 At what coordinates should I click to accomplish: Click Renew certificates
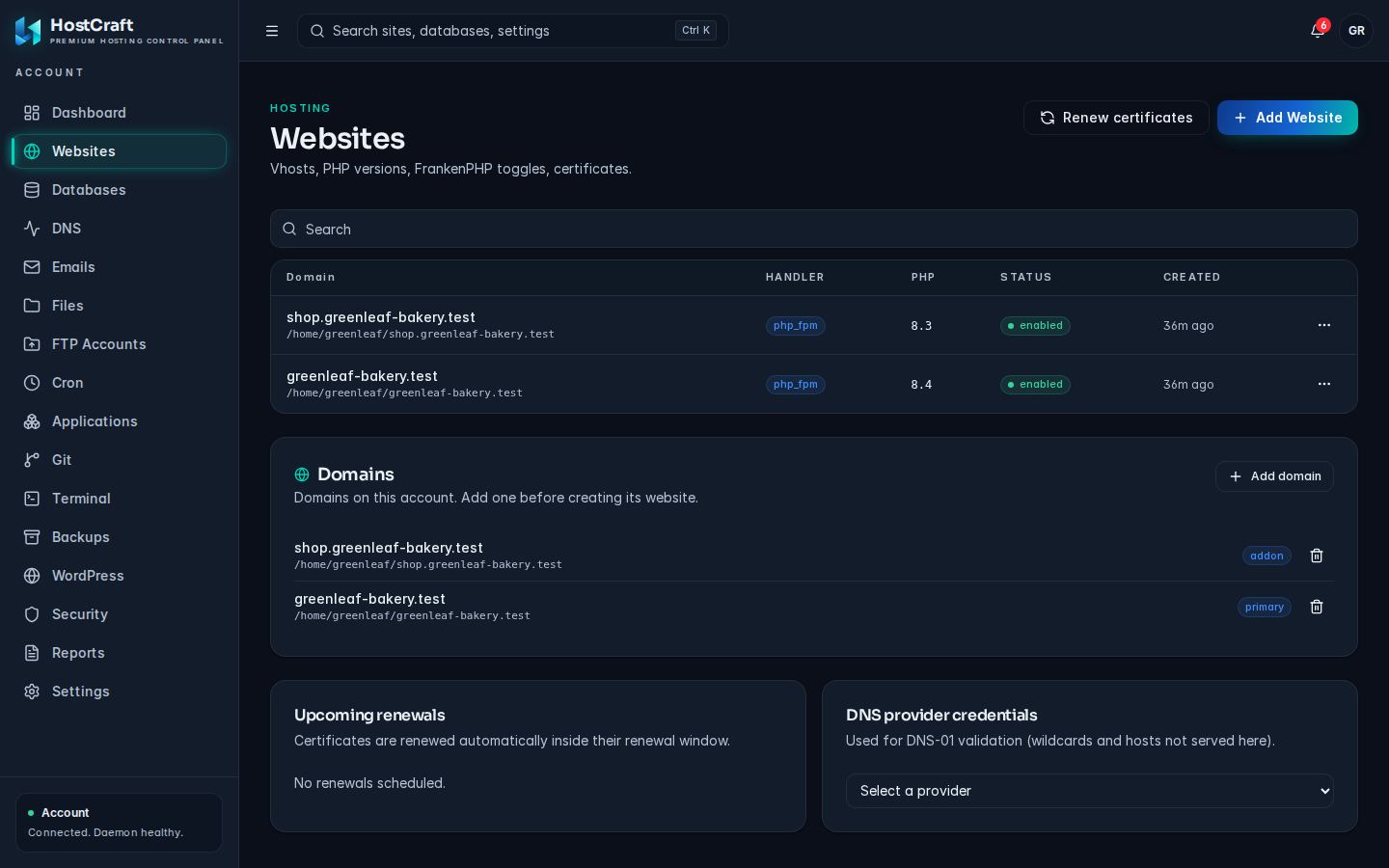[x=1116, y=118]
